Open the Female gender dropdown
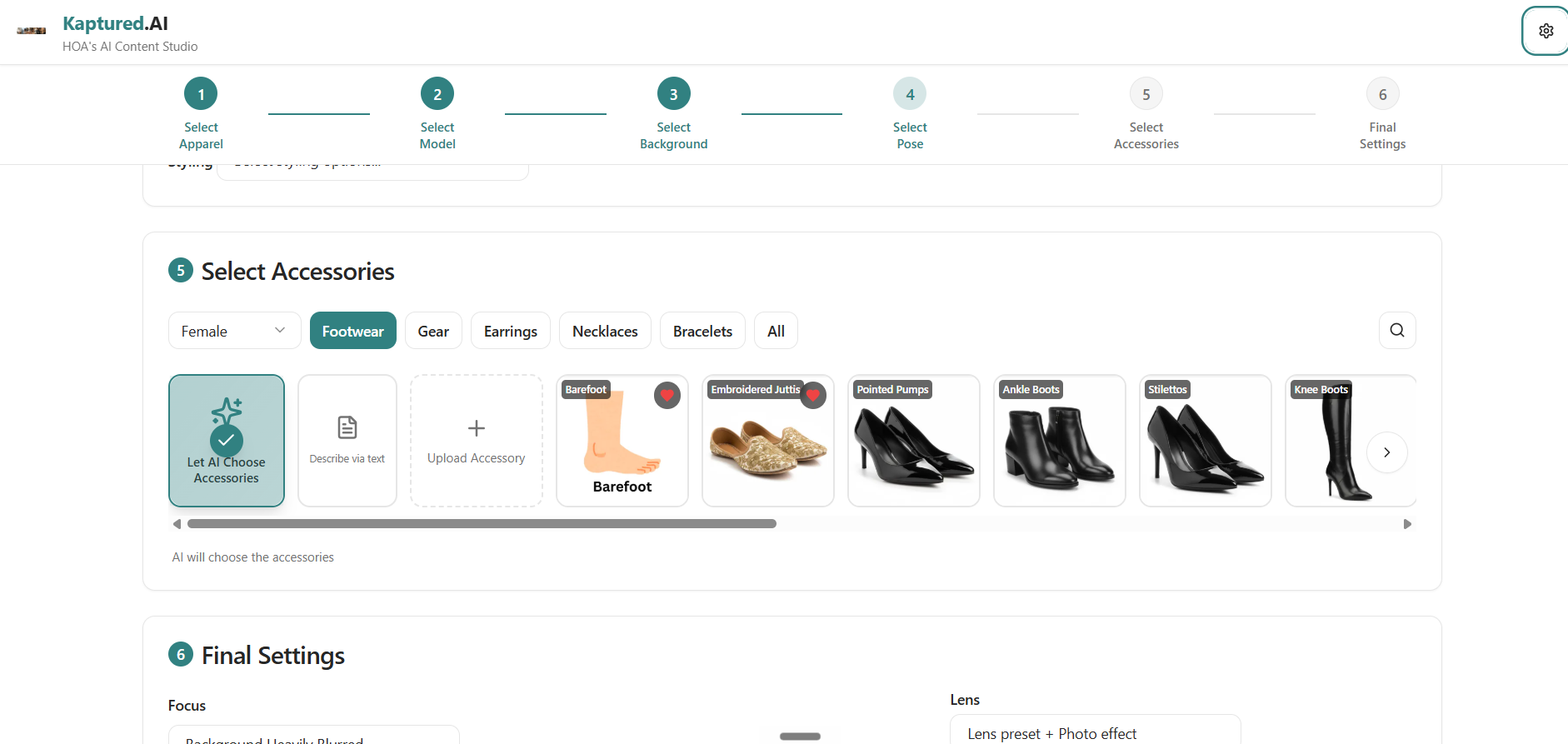The width and height of the screenshot is (1568, 744). [x=234, y=331]
